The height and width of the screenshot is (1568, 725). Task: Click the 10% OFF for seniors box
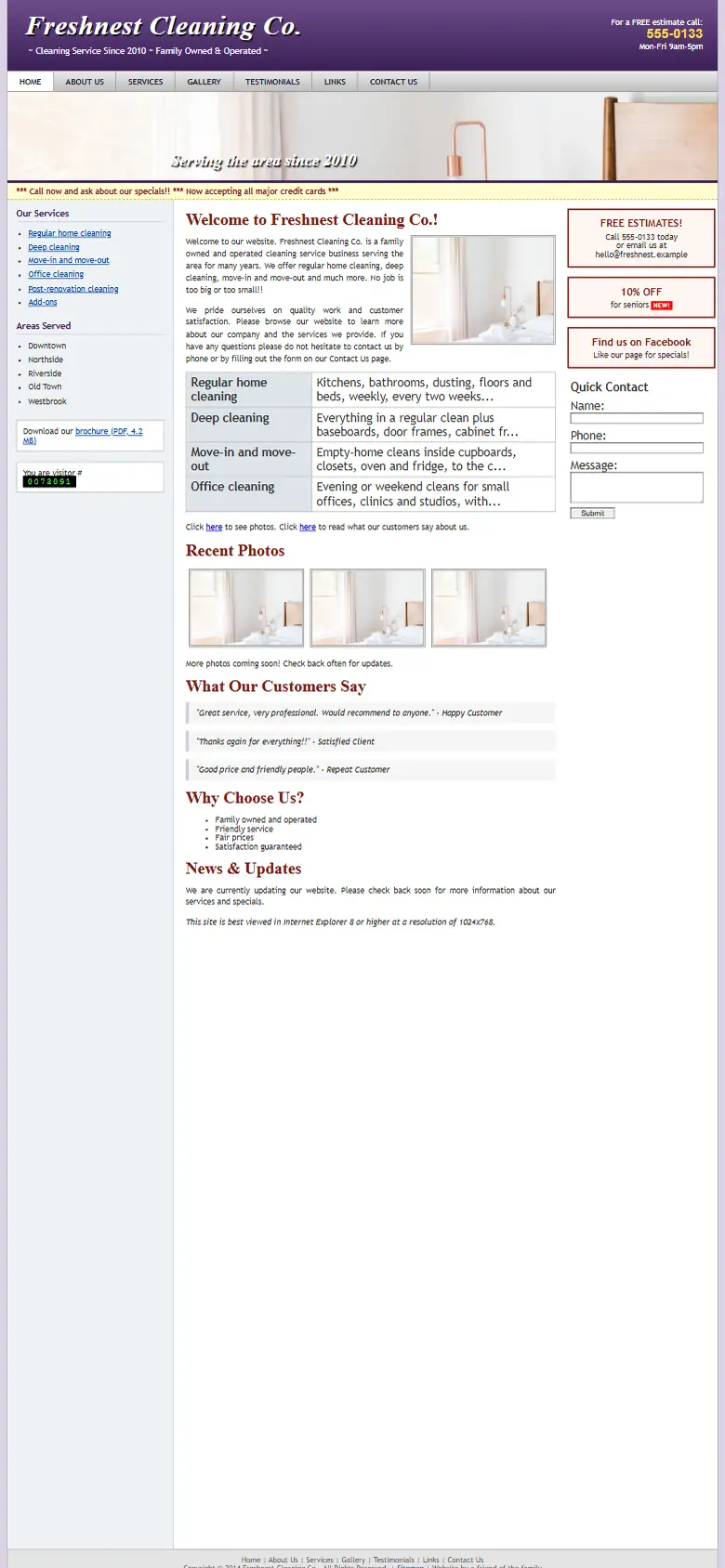click(x=641, y=297)
